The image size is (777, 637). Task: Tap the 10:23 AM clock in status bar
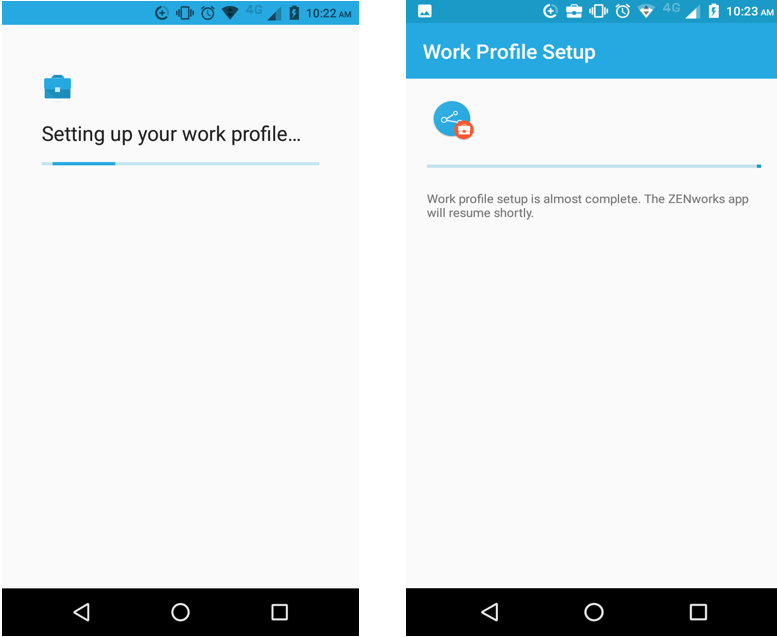click(750, 11)
